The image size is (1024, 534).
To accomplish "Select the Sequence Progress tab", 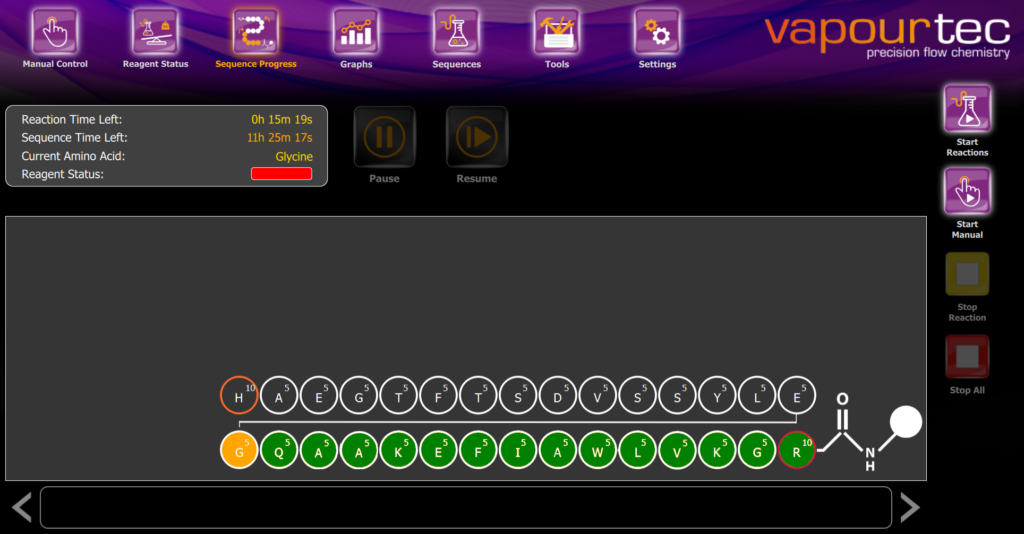I will pos(256,32).
